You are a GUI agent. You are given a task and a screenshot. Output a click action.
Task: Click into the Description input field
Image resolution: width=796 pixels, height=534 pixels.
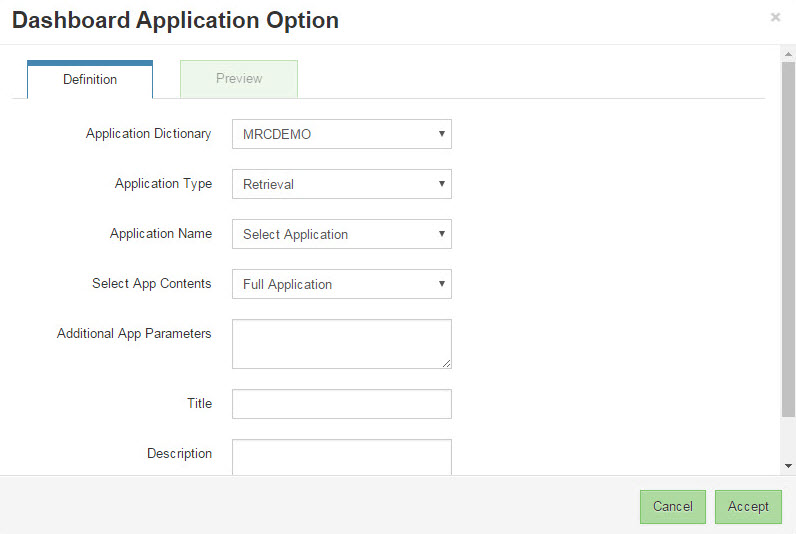(342, 457)
